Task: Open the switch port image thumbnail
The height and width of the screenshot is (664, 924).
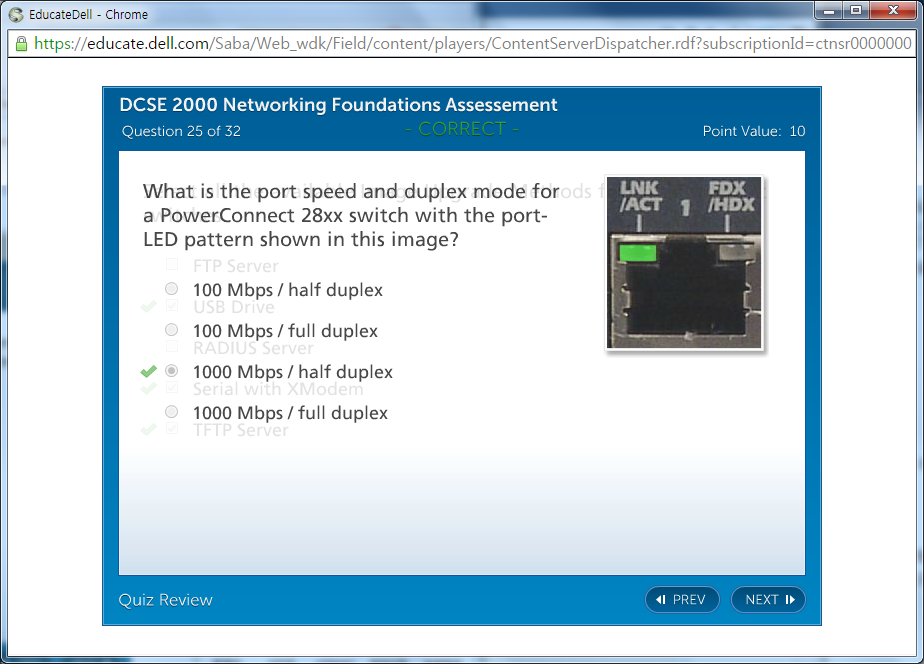Action: [684, 263]
